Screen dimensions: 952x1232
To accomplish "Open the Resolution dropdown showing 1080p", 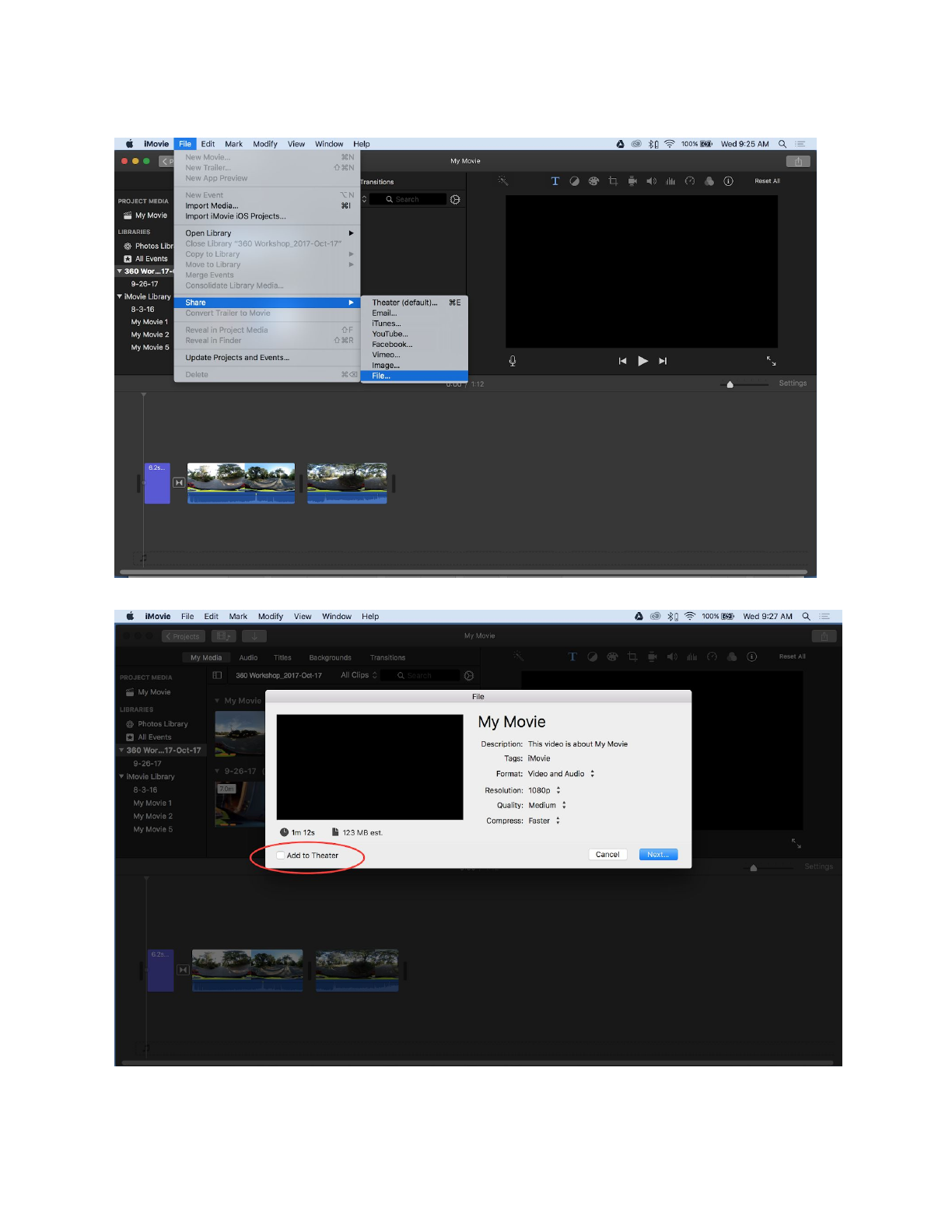I will tap(544, 790).
